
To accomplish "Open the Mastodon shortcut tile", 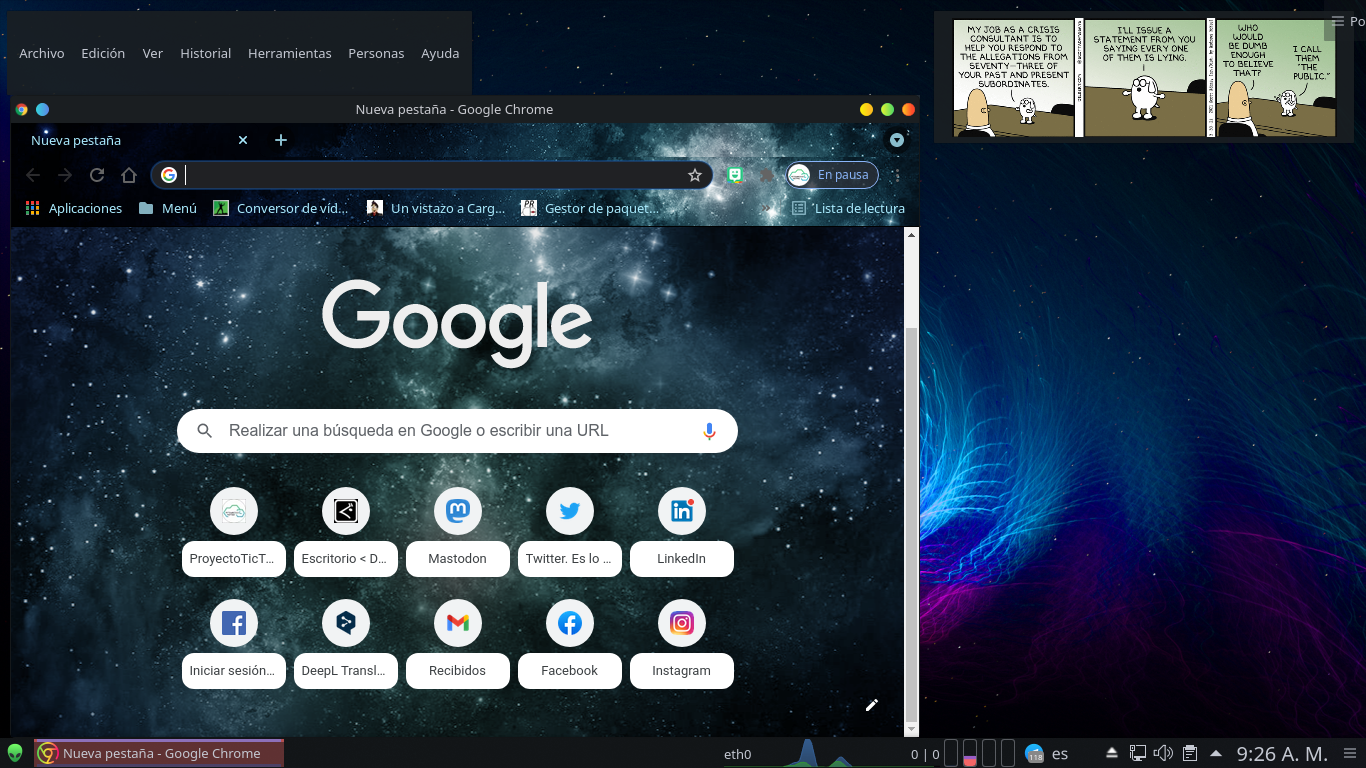I will [x=457, y=512].
